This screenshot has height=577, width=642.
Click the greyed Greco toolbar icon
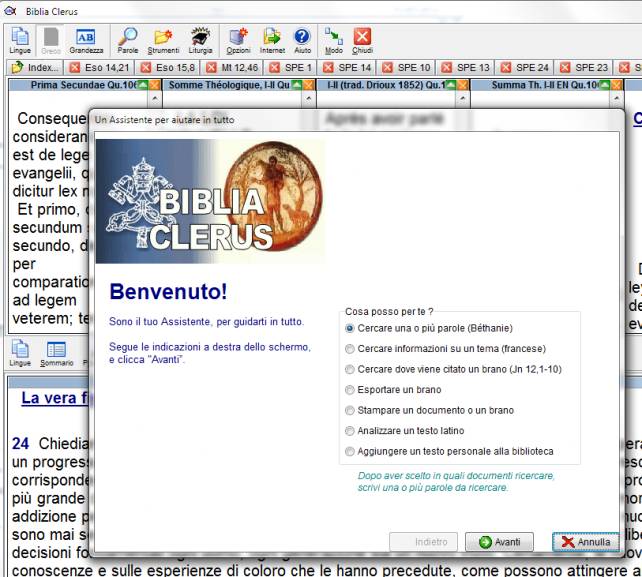(51, 41)
